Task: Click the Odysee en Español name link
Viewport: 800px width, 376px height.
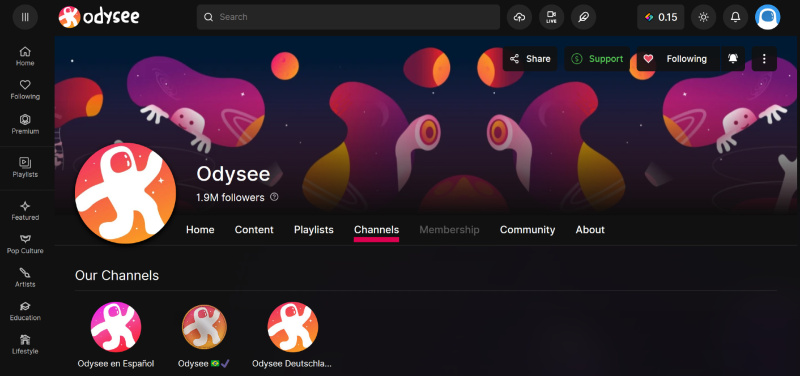Action: (x=116, y=364)
